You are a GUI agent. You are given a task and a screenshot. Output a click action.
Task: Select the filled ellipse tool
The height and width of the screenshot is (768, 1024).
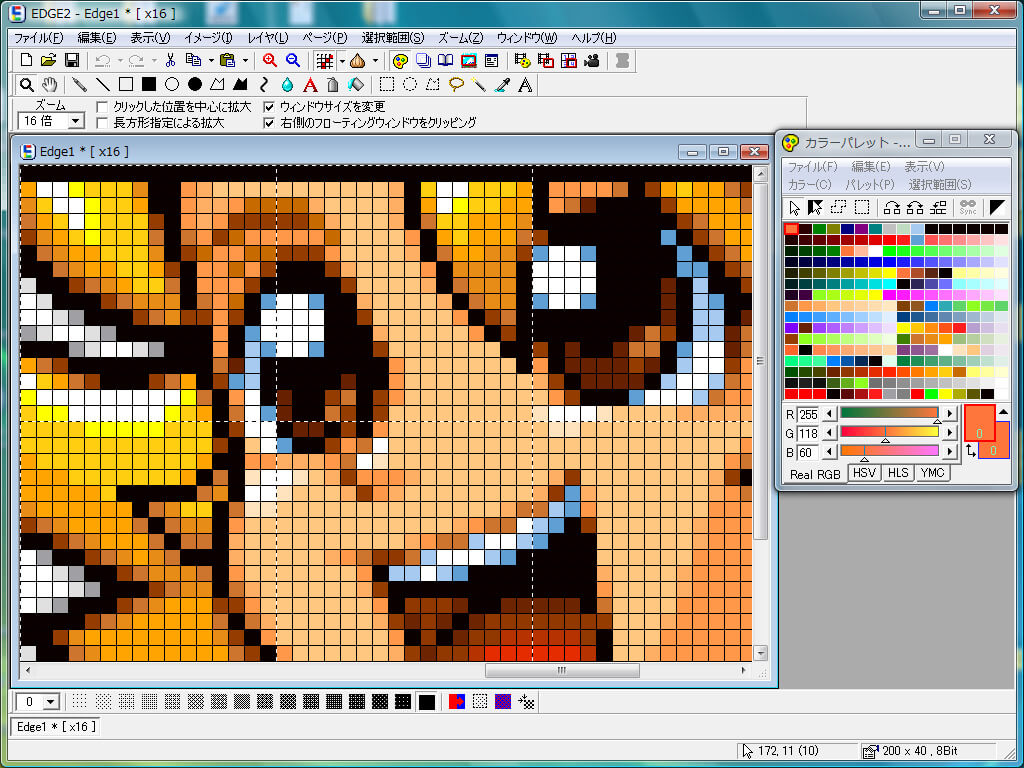[x=195, y=84]
